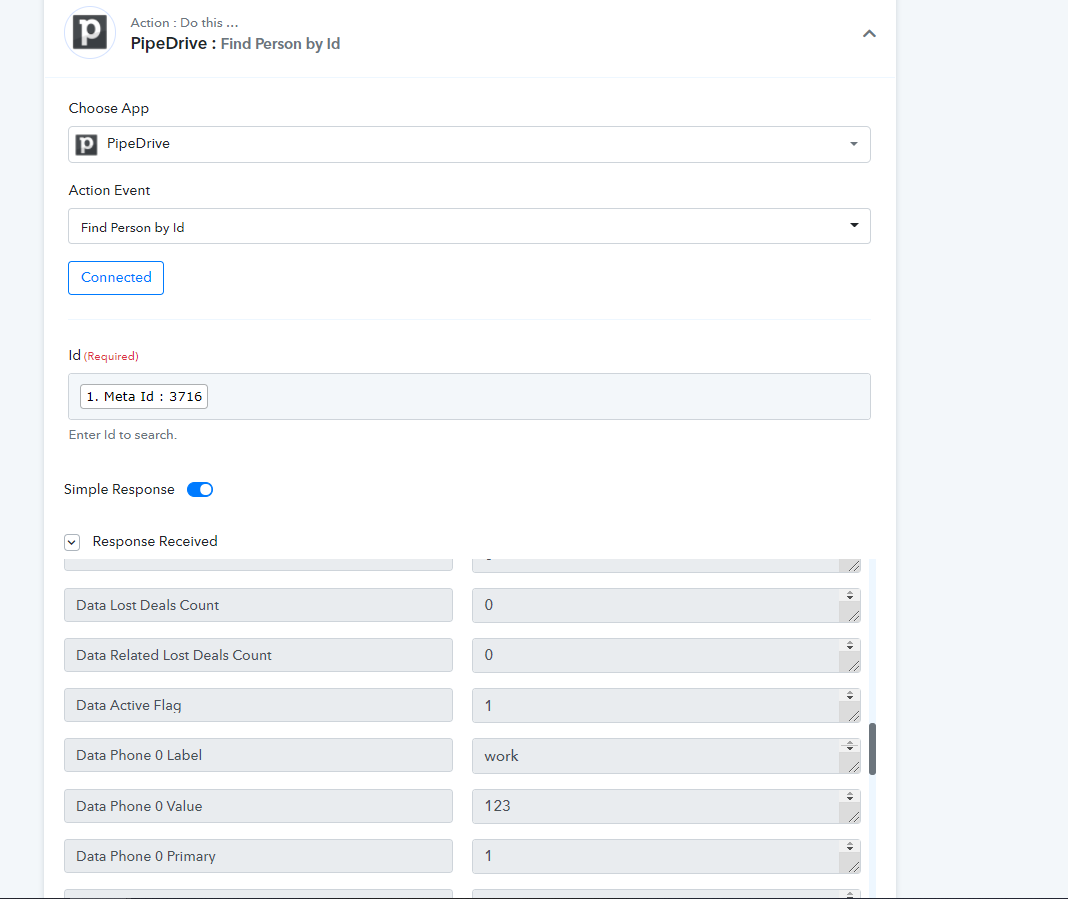
Task: Click the Data Related Lost Deals Count label field
Action: [258, 655]
